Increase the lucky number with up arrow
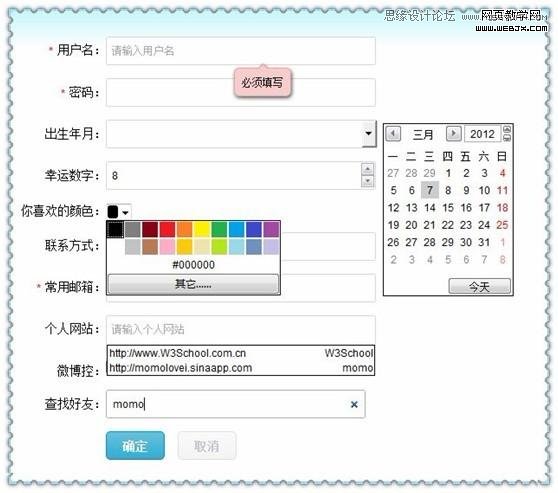558x493 pixels. tap(368, 169)
